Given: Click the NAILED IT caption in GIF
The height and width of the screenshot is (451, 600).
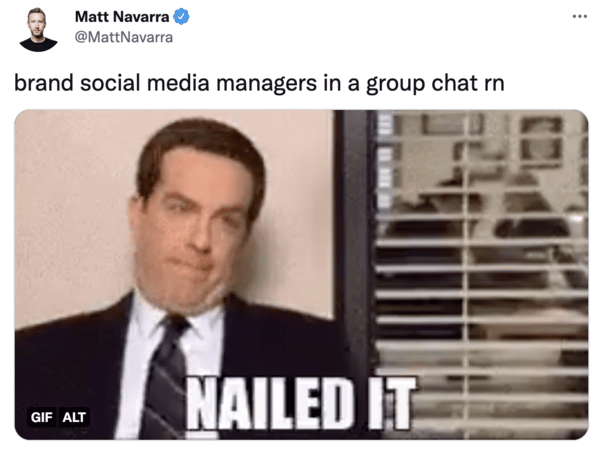Looking at the screenshot, I should point(301,404).
